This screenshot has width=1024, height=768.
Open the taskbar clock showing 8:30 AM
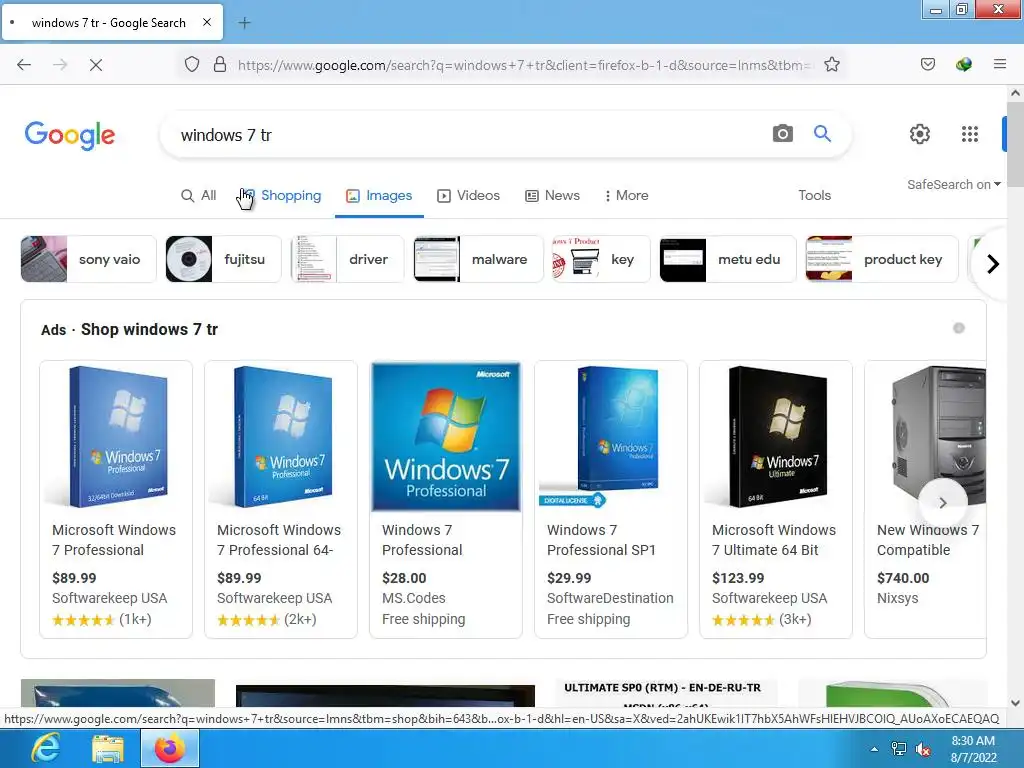click(973, 749)
